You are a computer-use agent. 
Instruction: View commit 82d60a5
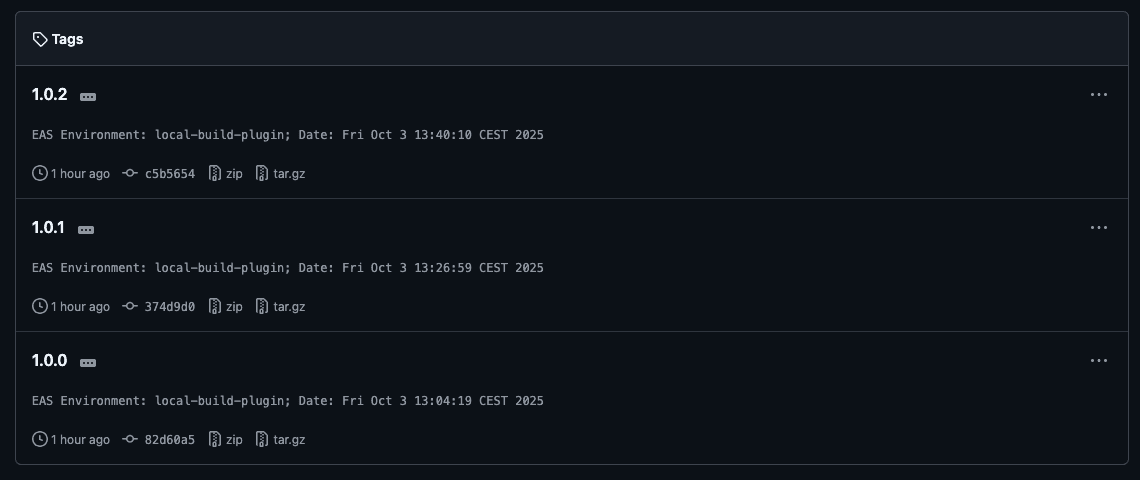tap(169, 440)
